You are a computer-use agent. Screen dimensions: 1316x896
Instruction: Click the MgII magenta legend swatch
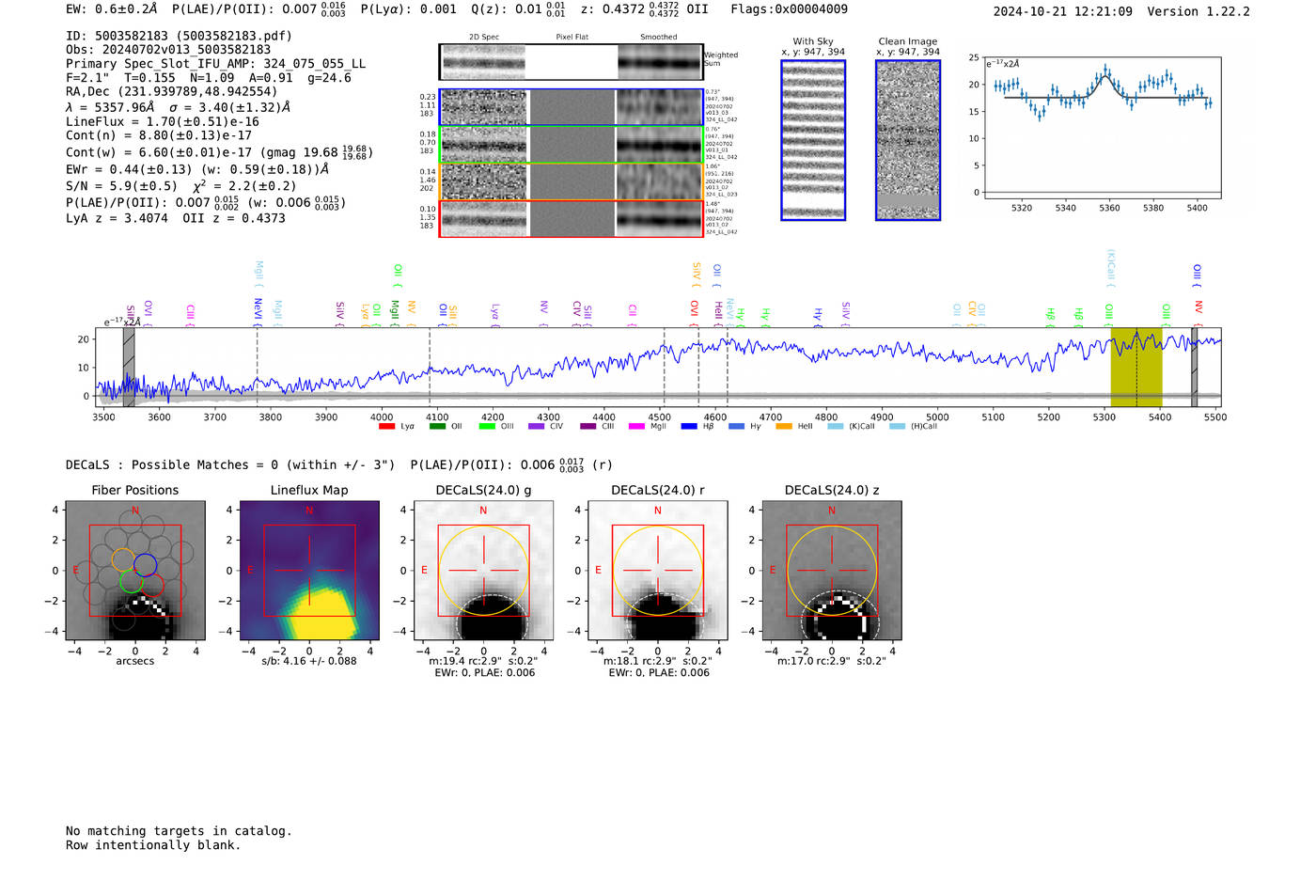tap(636, 427)
